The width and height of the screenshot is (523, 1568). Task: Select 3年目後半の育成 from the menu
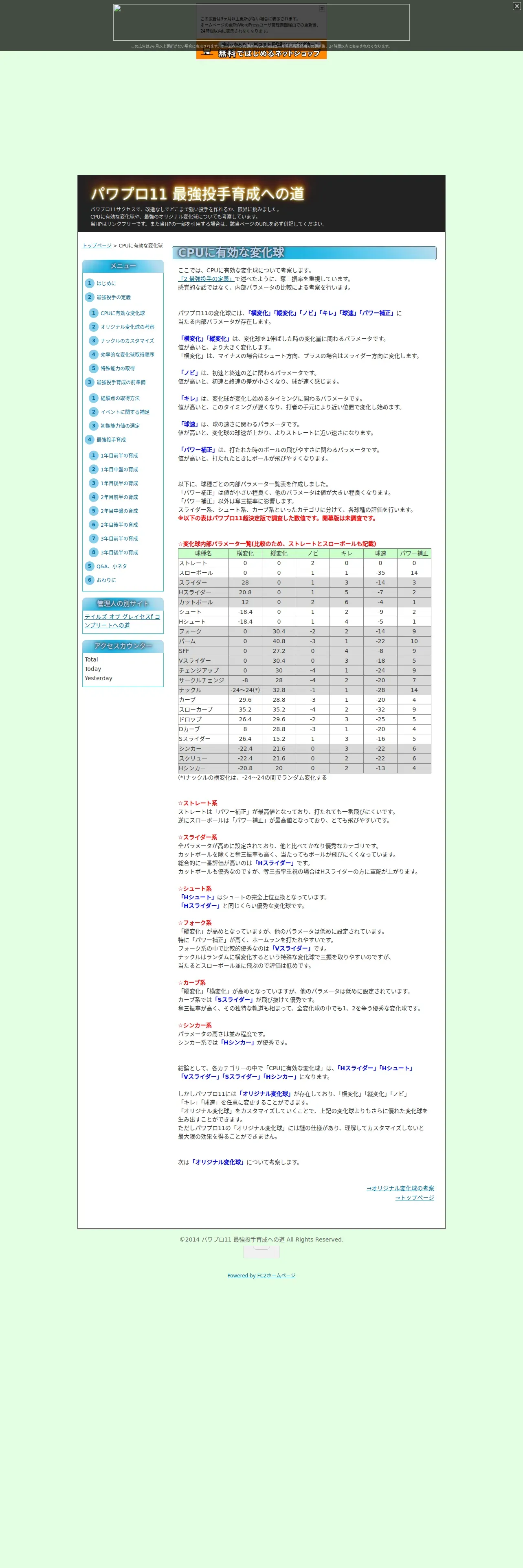pos(119,553)
